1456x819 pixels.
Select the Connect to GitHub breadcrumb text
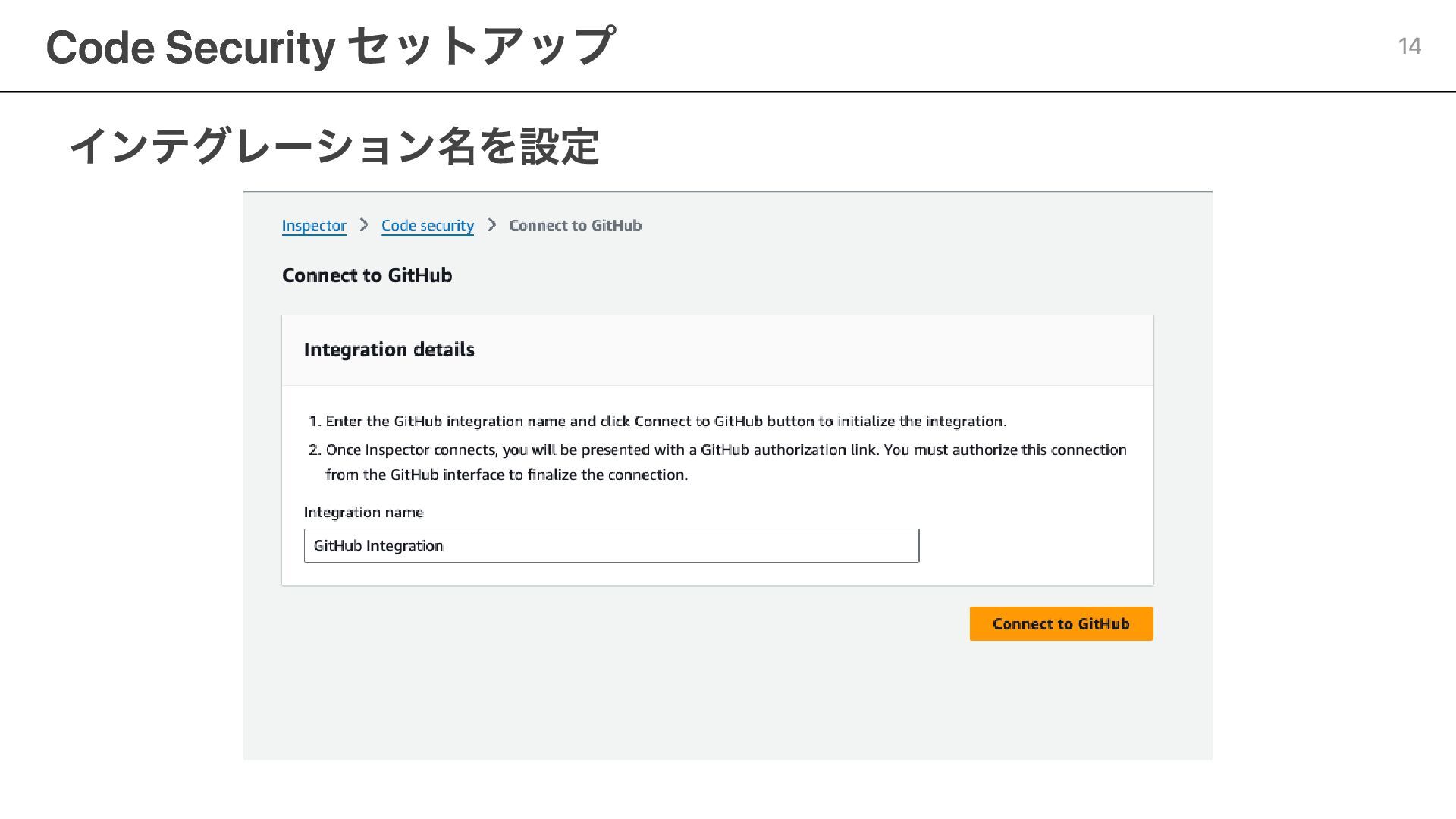576,225
